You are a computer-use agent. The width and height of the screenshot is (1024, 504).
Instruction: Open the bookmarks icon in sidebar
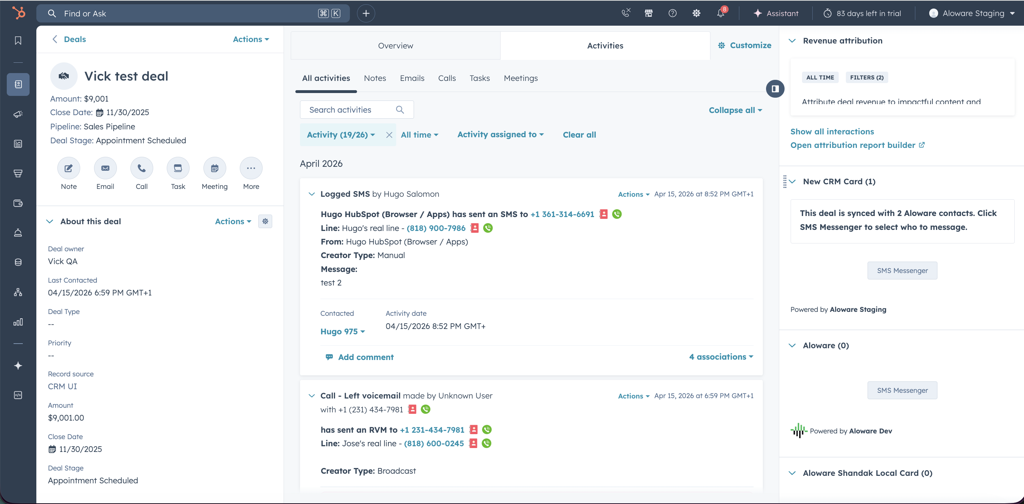point(18,40)
